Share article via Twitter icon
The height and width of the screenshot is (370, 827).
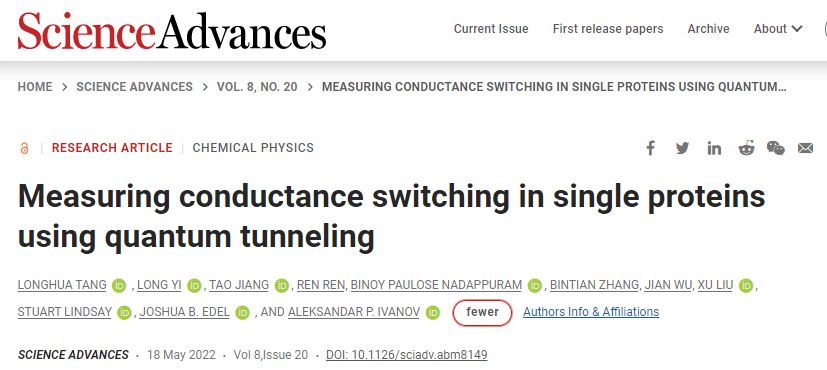(x=682, y=148)
